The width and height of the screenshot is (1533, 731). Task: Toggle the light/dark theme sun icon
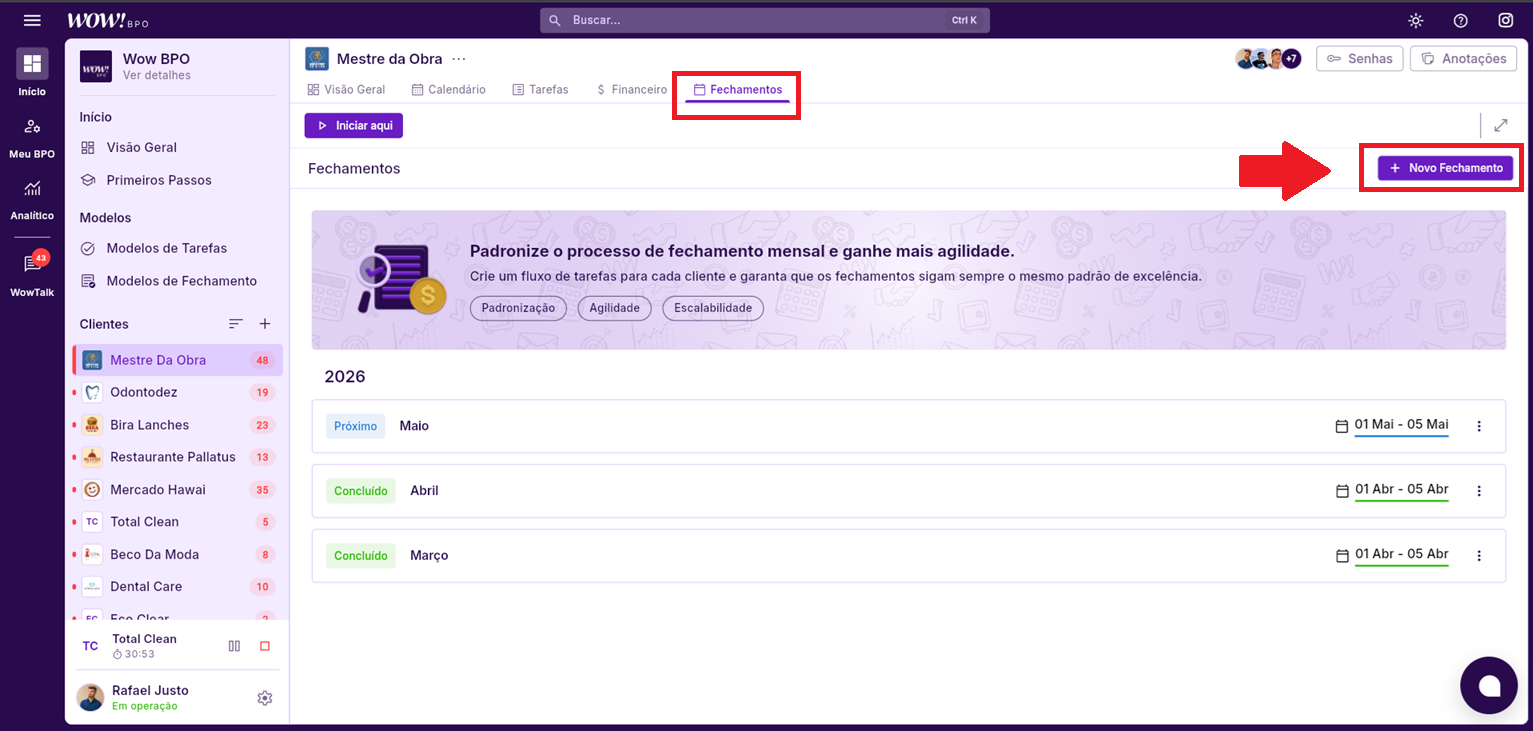1415,20
